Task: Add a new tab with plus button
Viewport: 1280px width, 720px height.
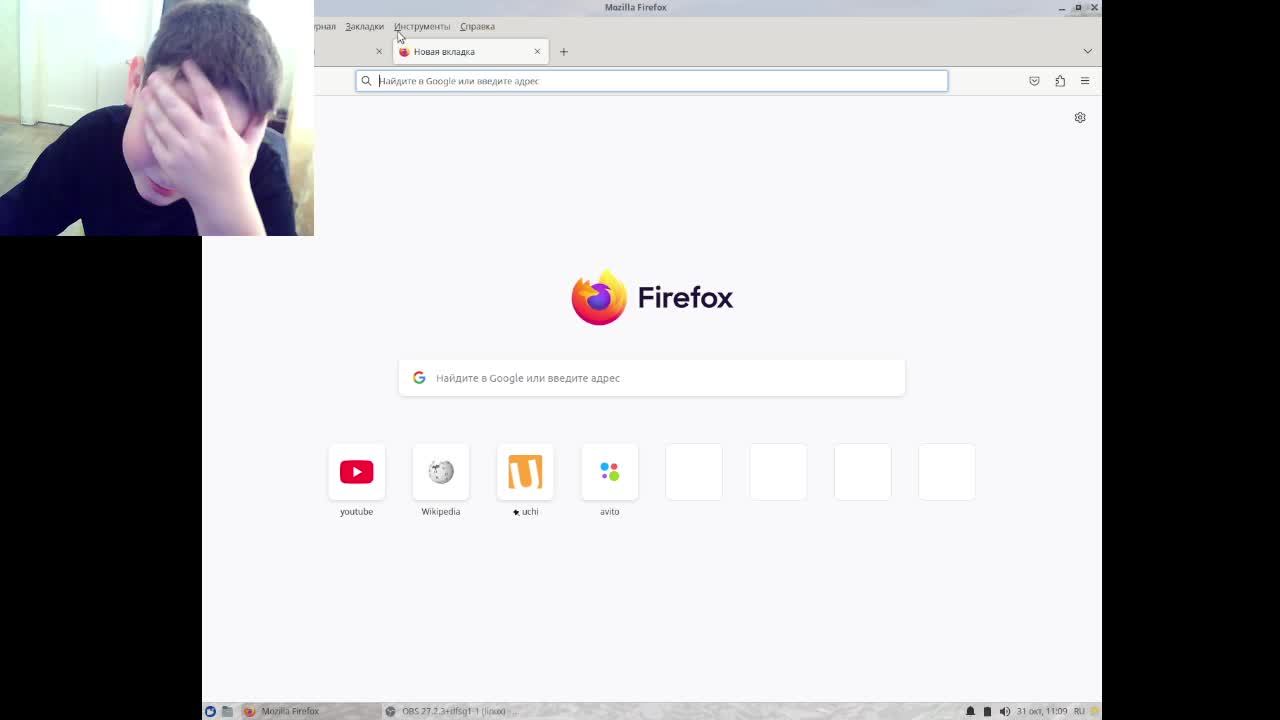Action: coord(563,52)
